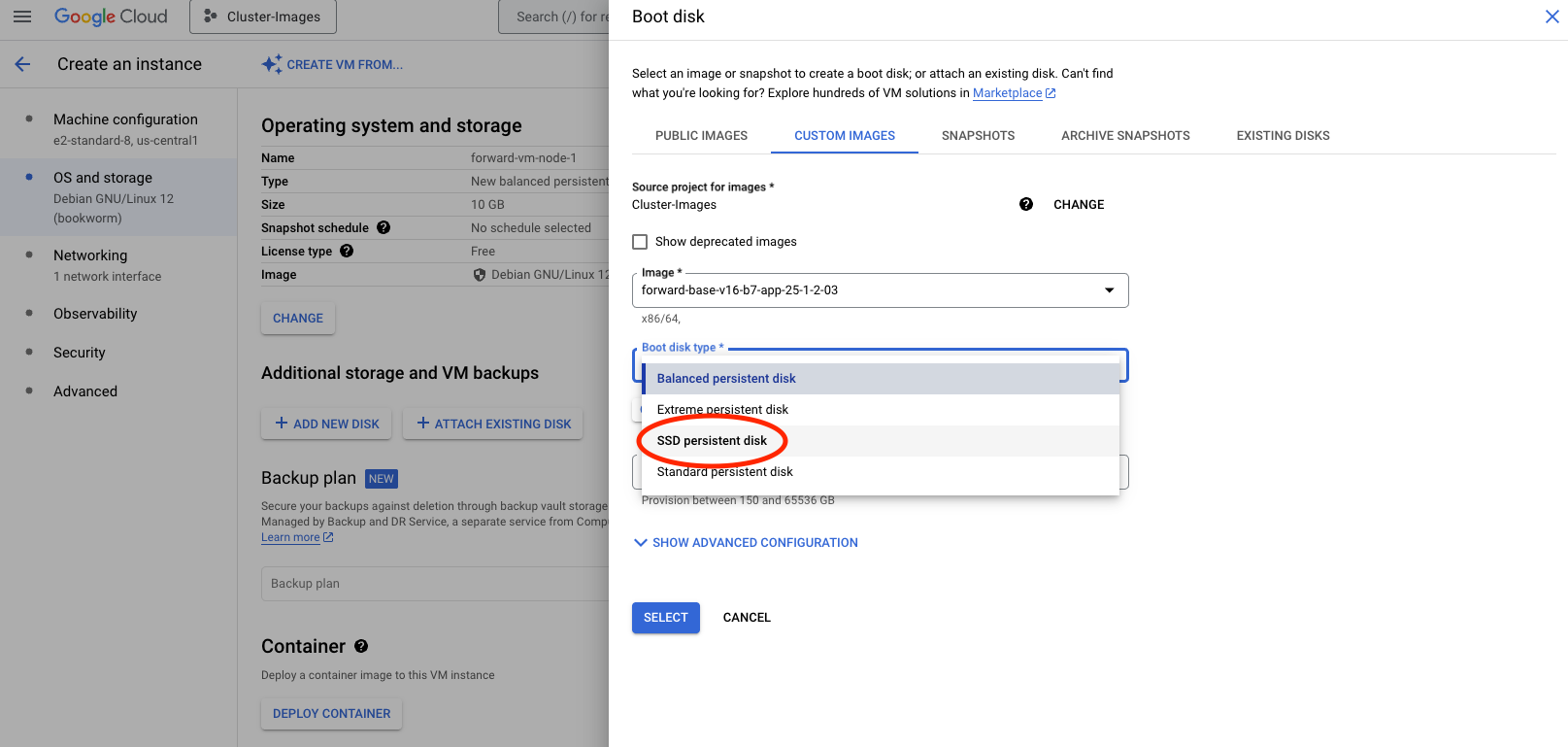Close the Boot disk panel
This screenshot has width=1568, height=747.
click(1551, 17)
